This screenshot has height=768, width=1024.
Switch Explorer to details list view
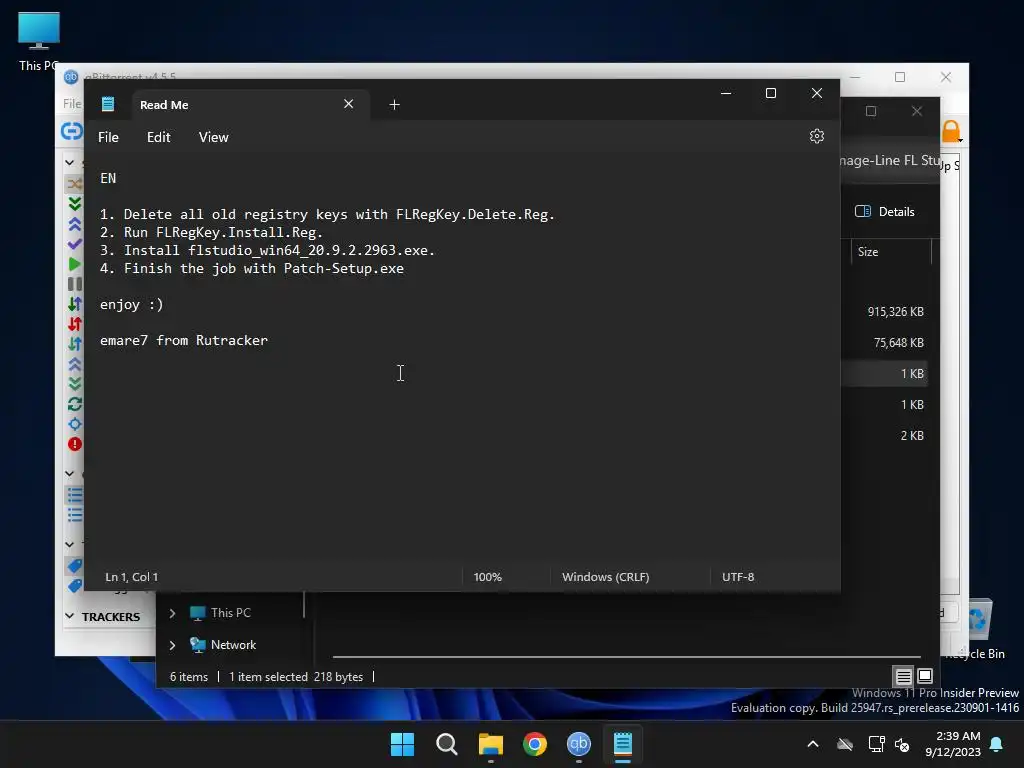[x=903, y=676]
